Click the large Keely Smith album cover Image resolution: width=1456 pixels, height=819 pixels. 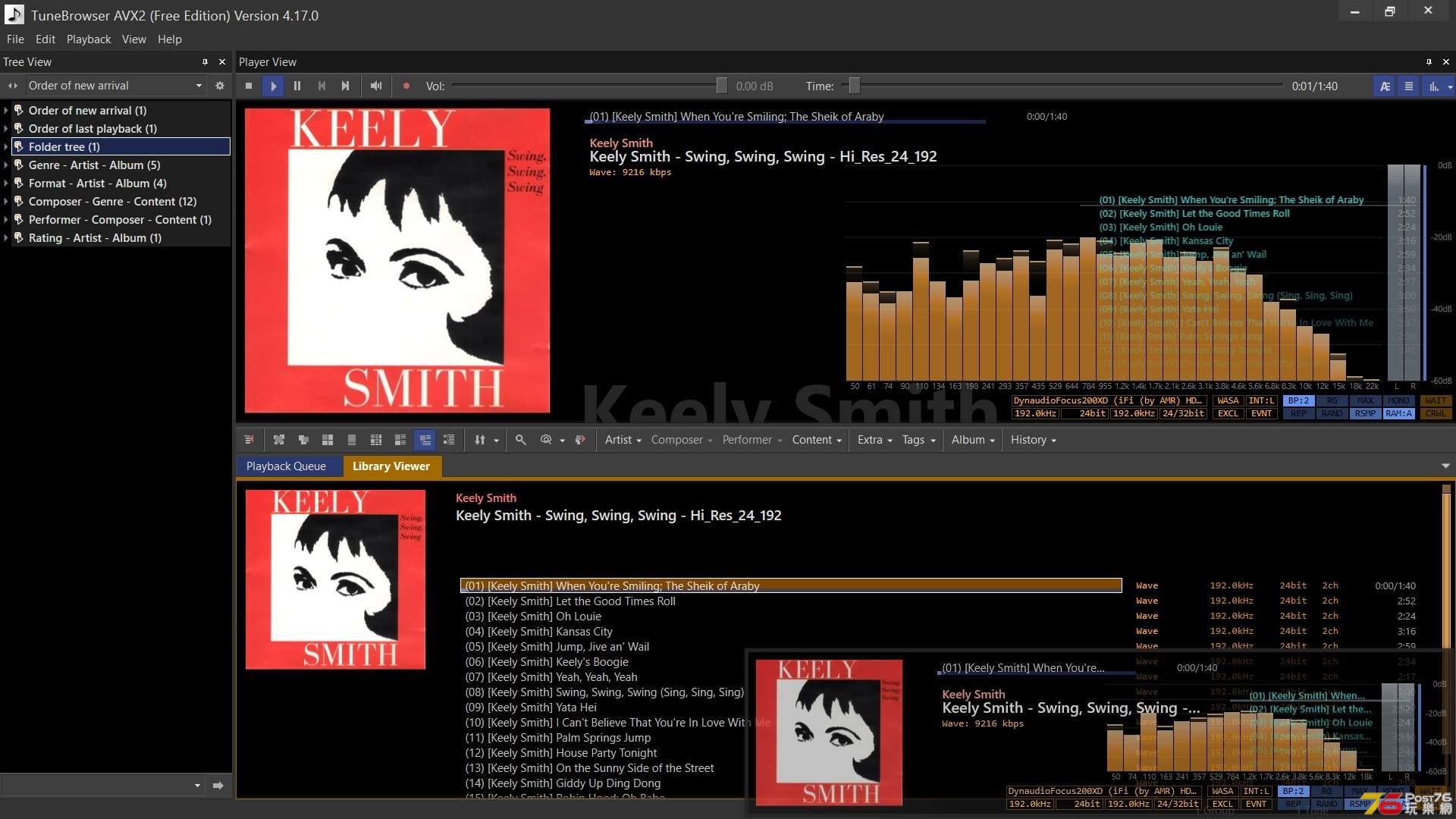point(397,260)
